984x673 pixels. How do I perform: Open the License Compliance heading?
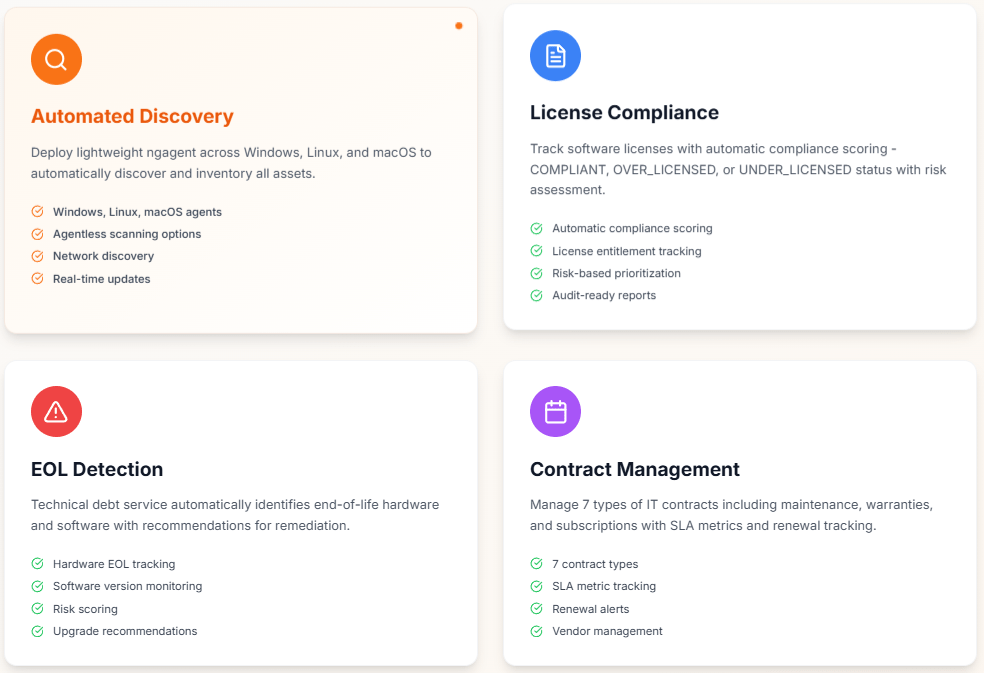click(624, 112)
